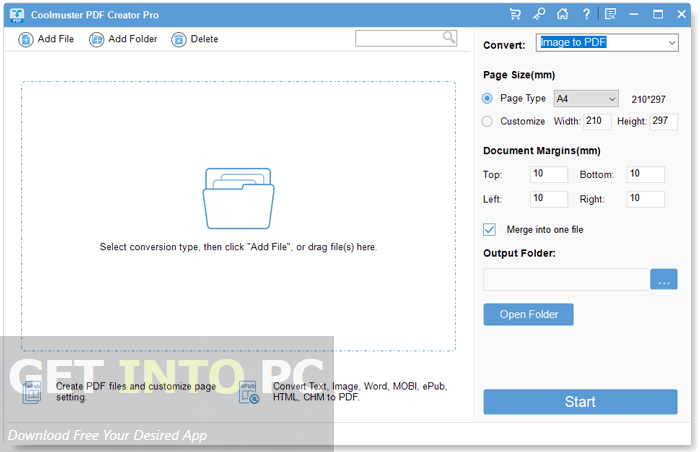Click the Page Size(mm) heading

coord(519,75)
